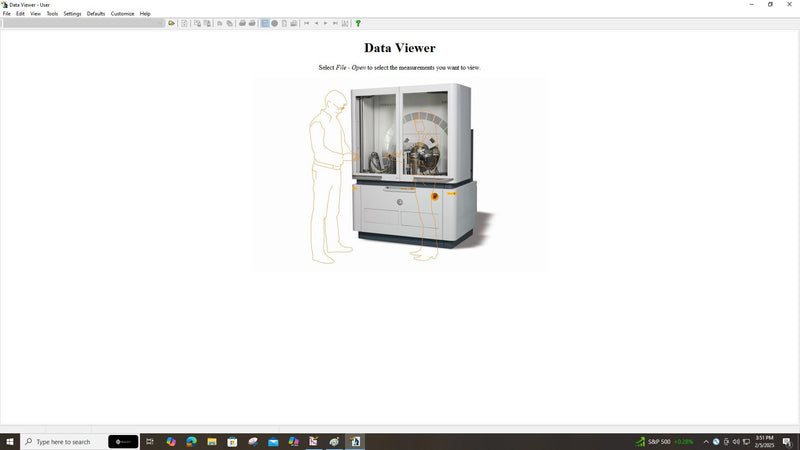
Task: Click the round circle toolbar icon
Action: [274, 23]
